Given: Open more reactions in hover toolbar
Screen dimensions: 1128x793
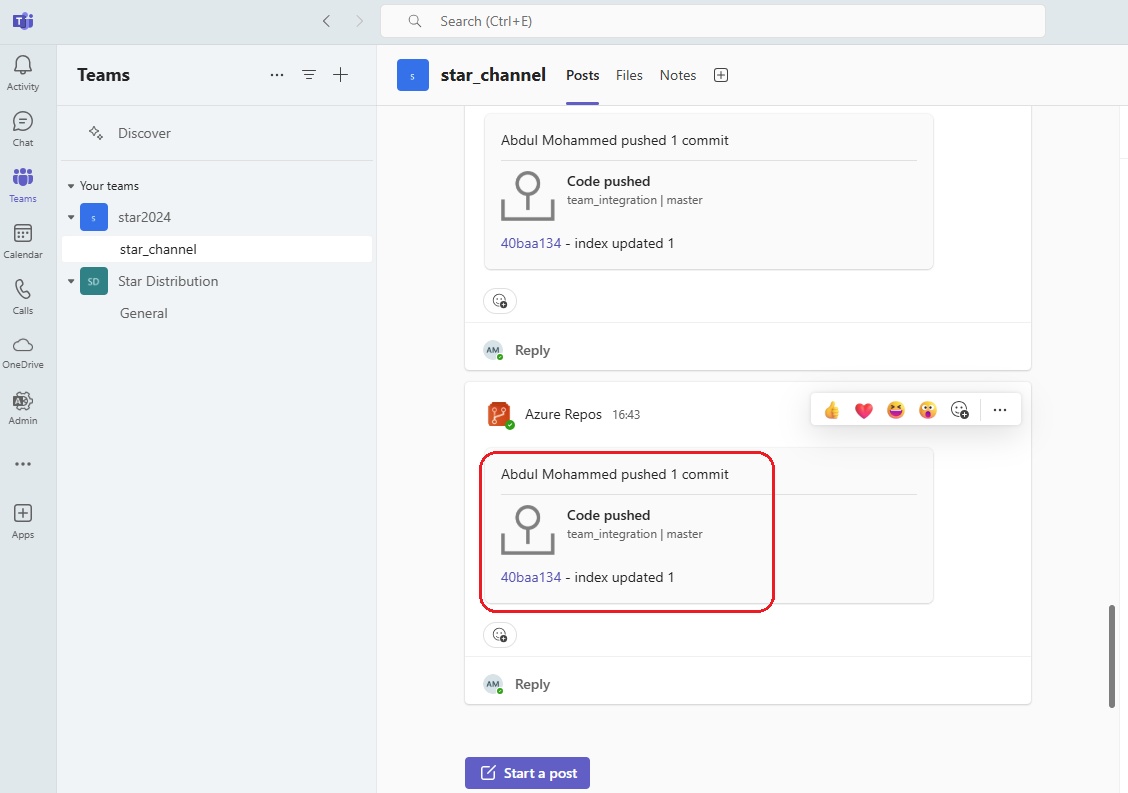Looking at the screenshot, I should pos(960,410).
